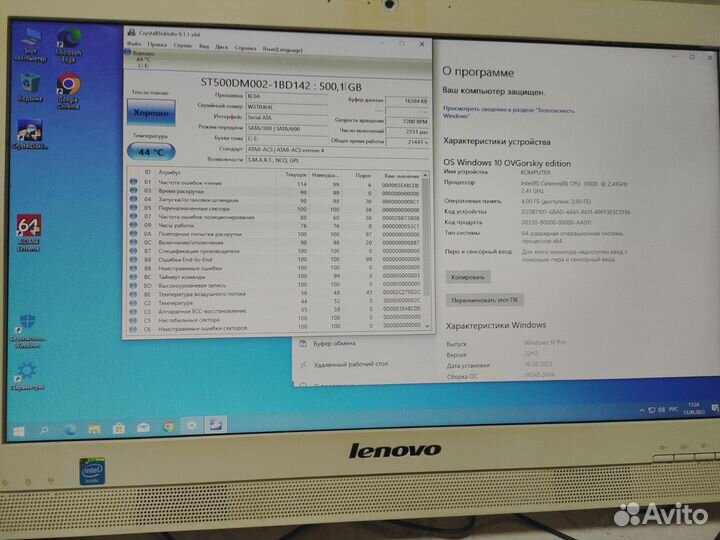The height and width of the screenshot is (540, 720).
Task: Open the Файл menu in CrystalDiskInfo
Action: point(134,44)
